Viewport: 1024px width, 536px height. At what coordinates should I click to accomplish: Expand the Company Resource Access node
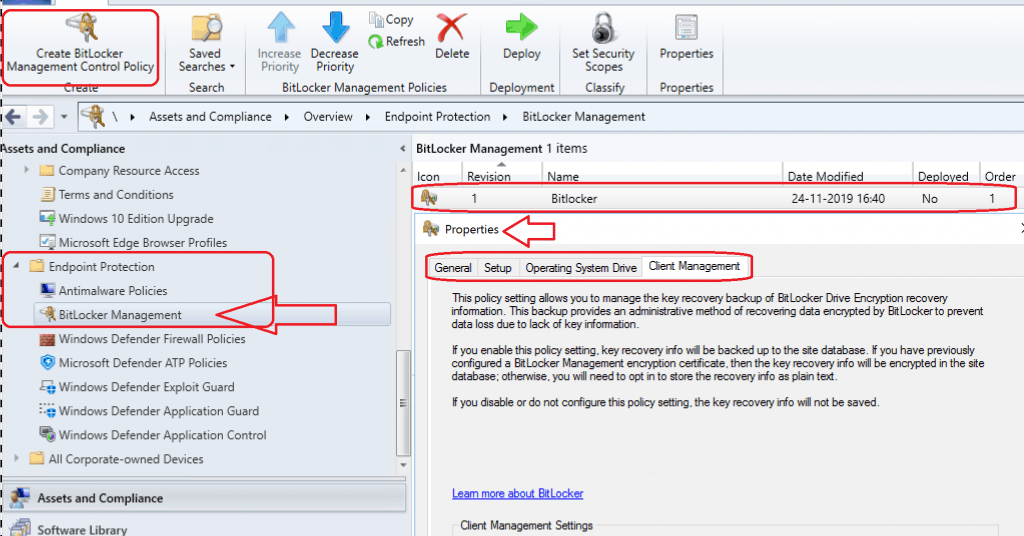(x=27, y=171)
